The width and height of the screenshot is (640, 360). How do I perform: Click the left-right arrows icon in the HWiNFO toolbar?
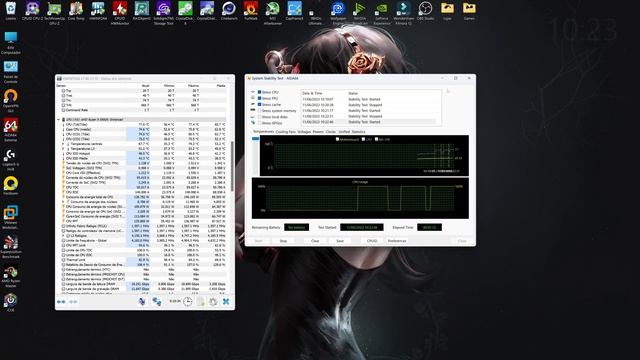click(x=61, y=302)
